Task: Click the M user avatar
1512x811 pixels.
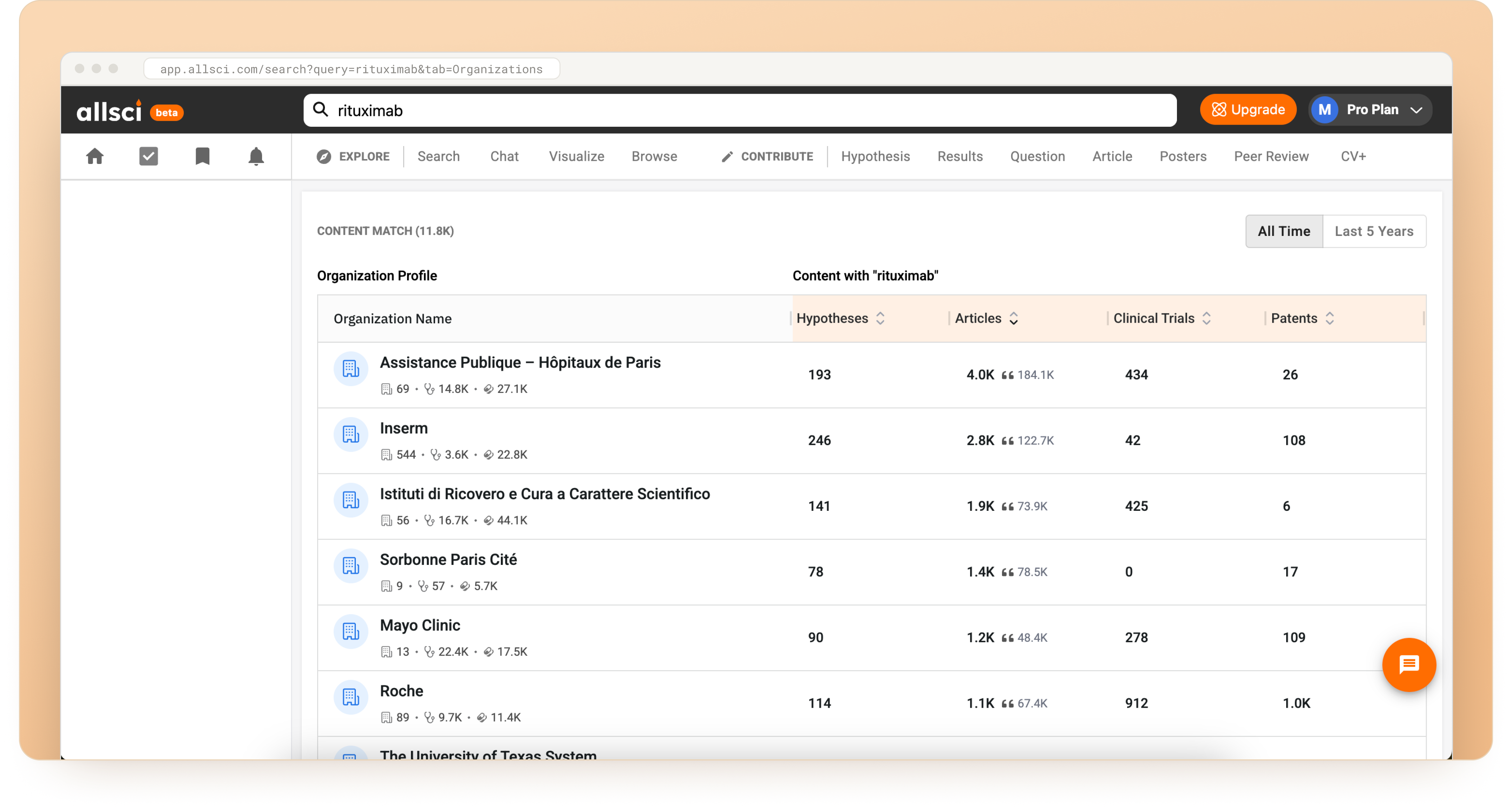Action: click(1325, 110)
